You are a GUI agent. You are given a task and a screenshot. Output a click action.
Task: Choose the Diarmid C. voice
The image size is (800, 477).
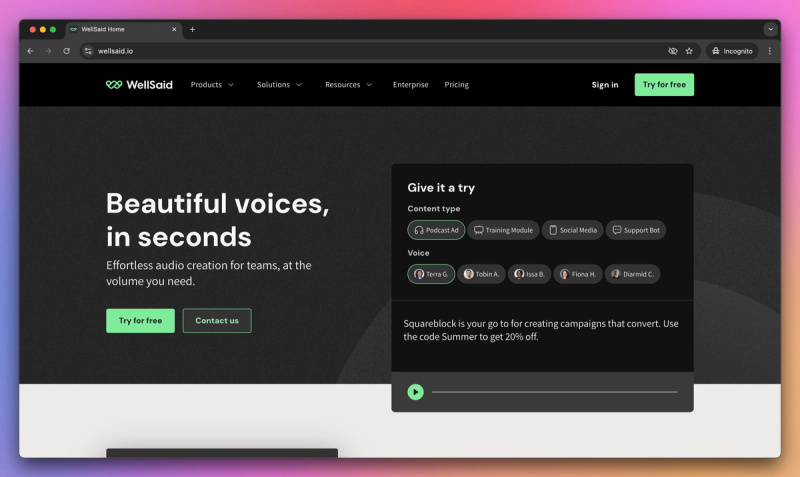pyautogui.click(x=633, y=274)
